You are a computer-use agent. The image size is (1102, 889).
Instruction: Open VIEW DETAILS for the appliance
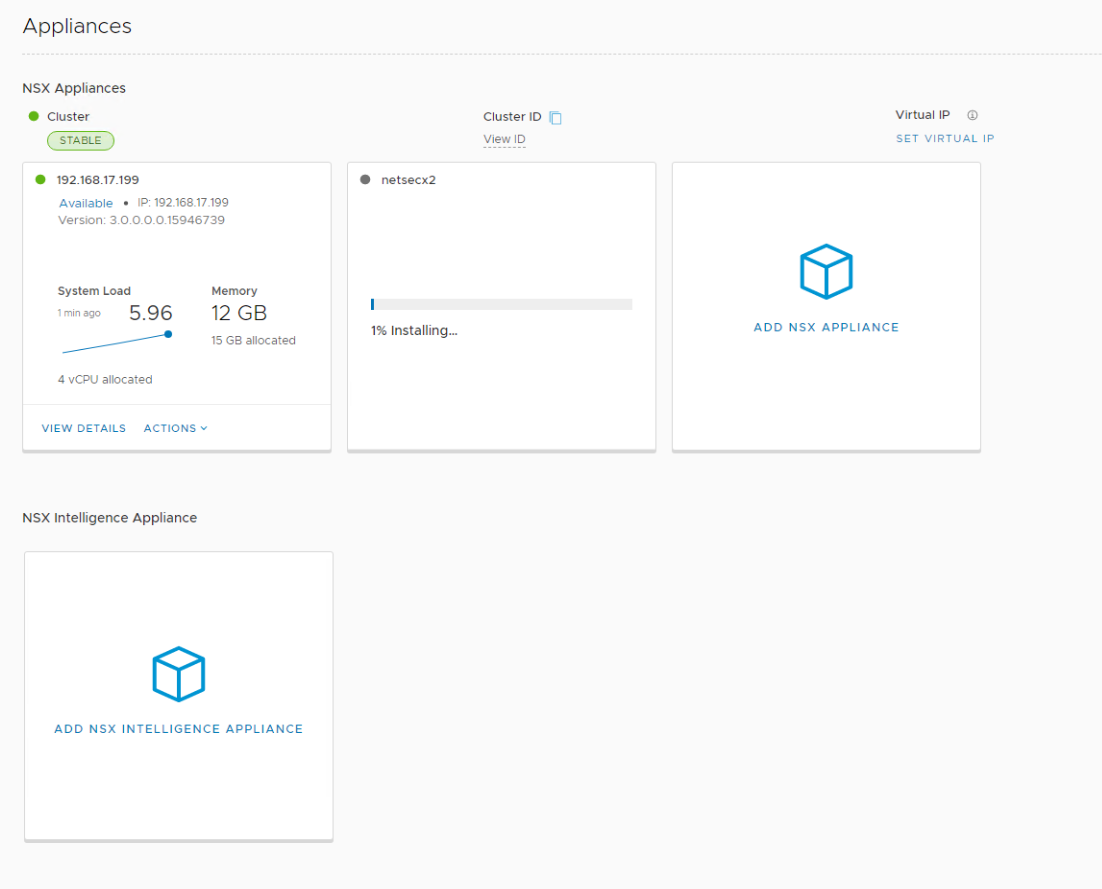[84, 428]
